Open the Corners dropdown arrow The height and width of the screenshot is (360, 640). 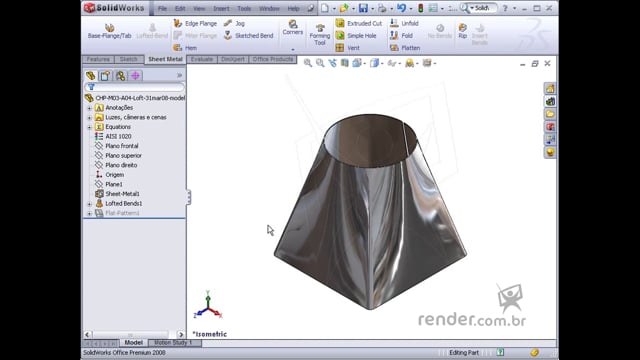[293, 49]
